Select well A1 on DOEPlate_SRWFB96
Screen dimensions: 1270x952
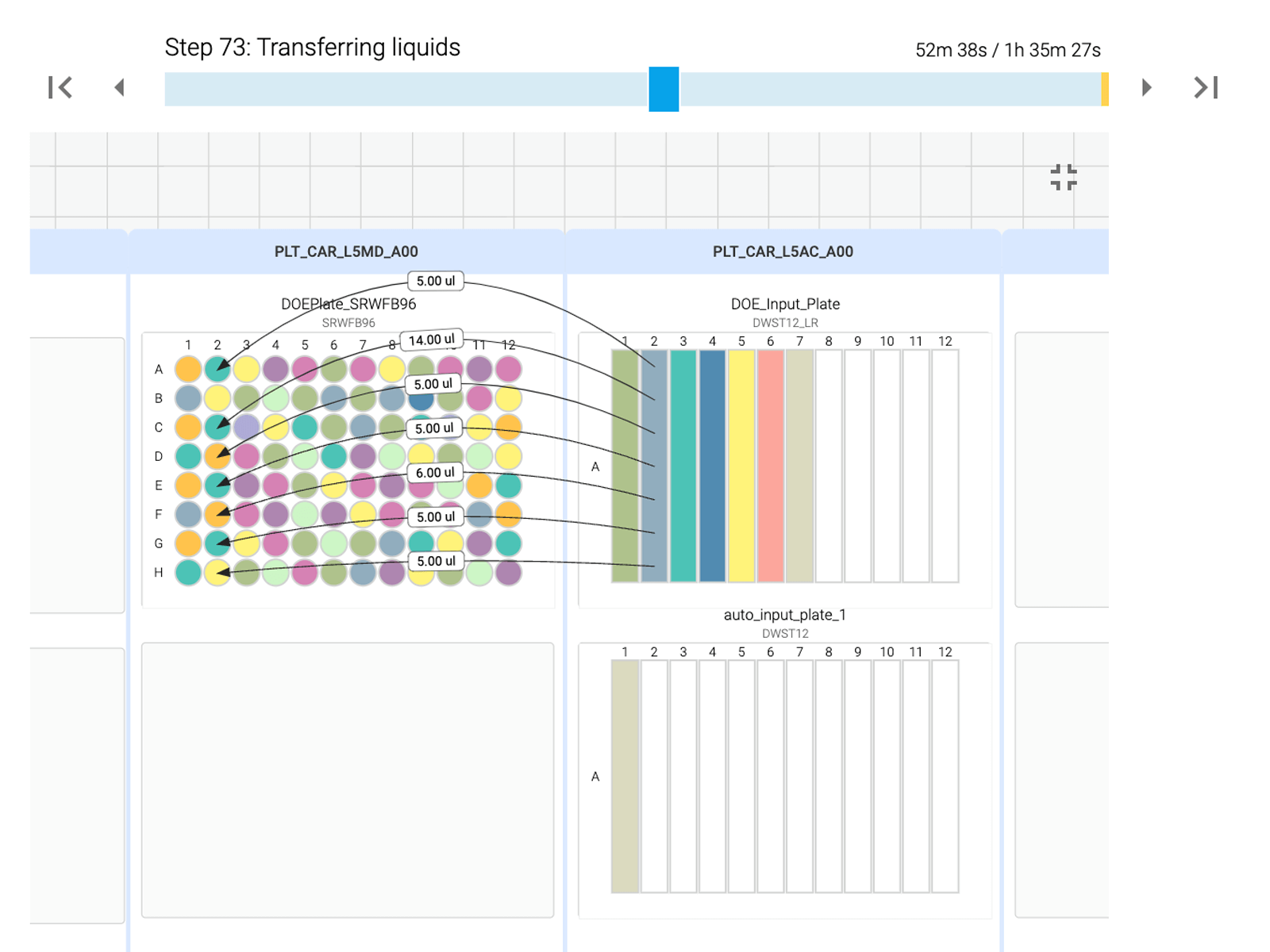pos(188,369)
